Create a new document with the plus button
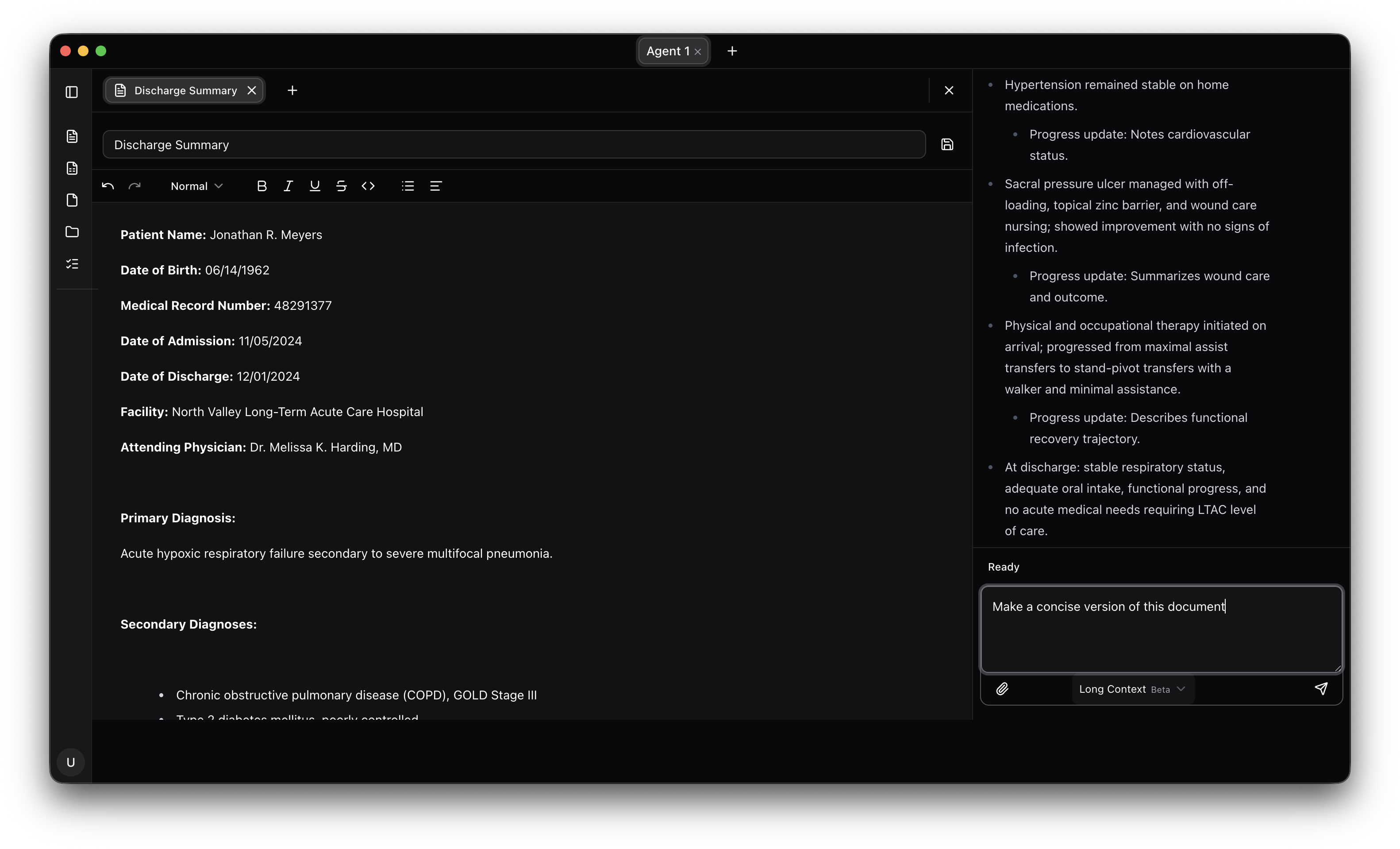The height and width of the screenshot is (849, 1400). point(292,90)
